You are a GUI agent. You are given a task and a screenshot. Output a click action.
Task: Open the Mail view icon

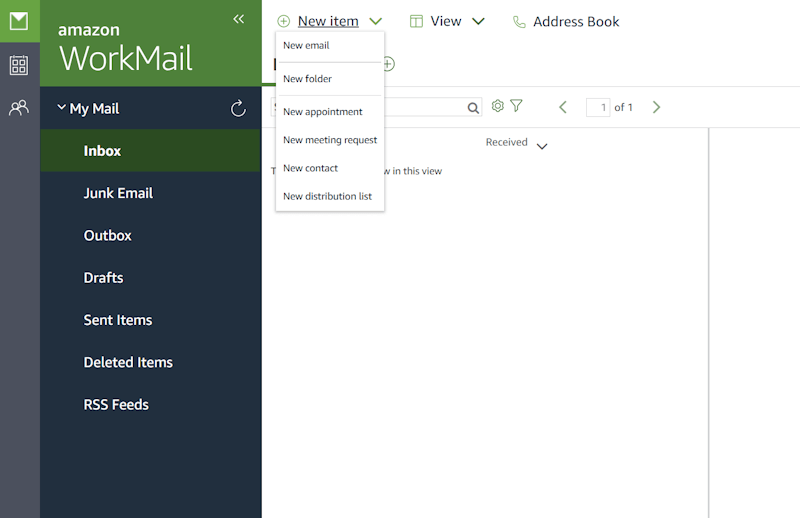pyautogui.click(x=19, y=21)
